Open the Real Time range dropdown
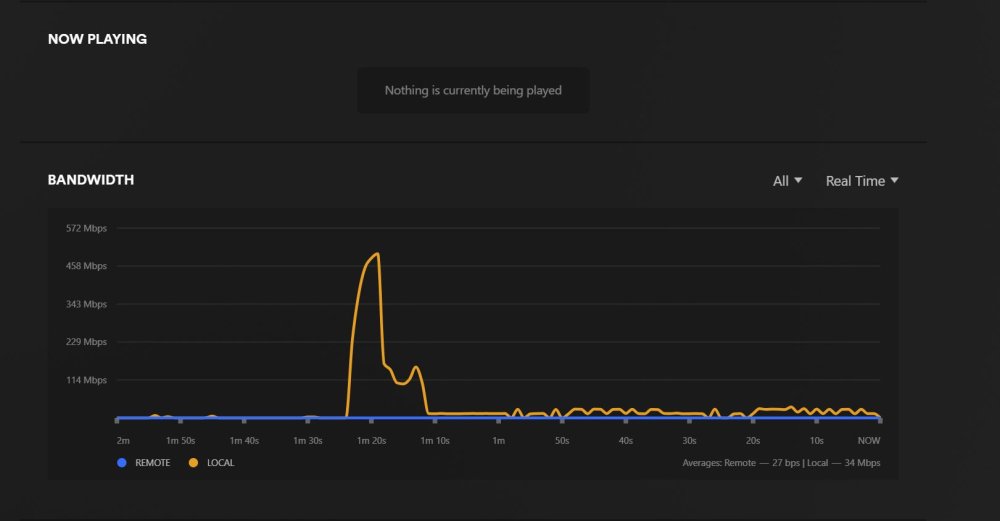This screenshot has width=1000, height=521. click(862, 181)
